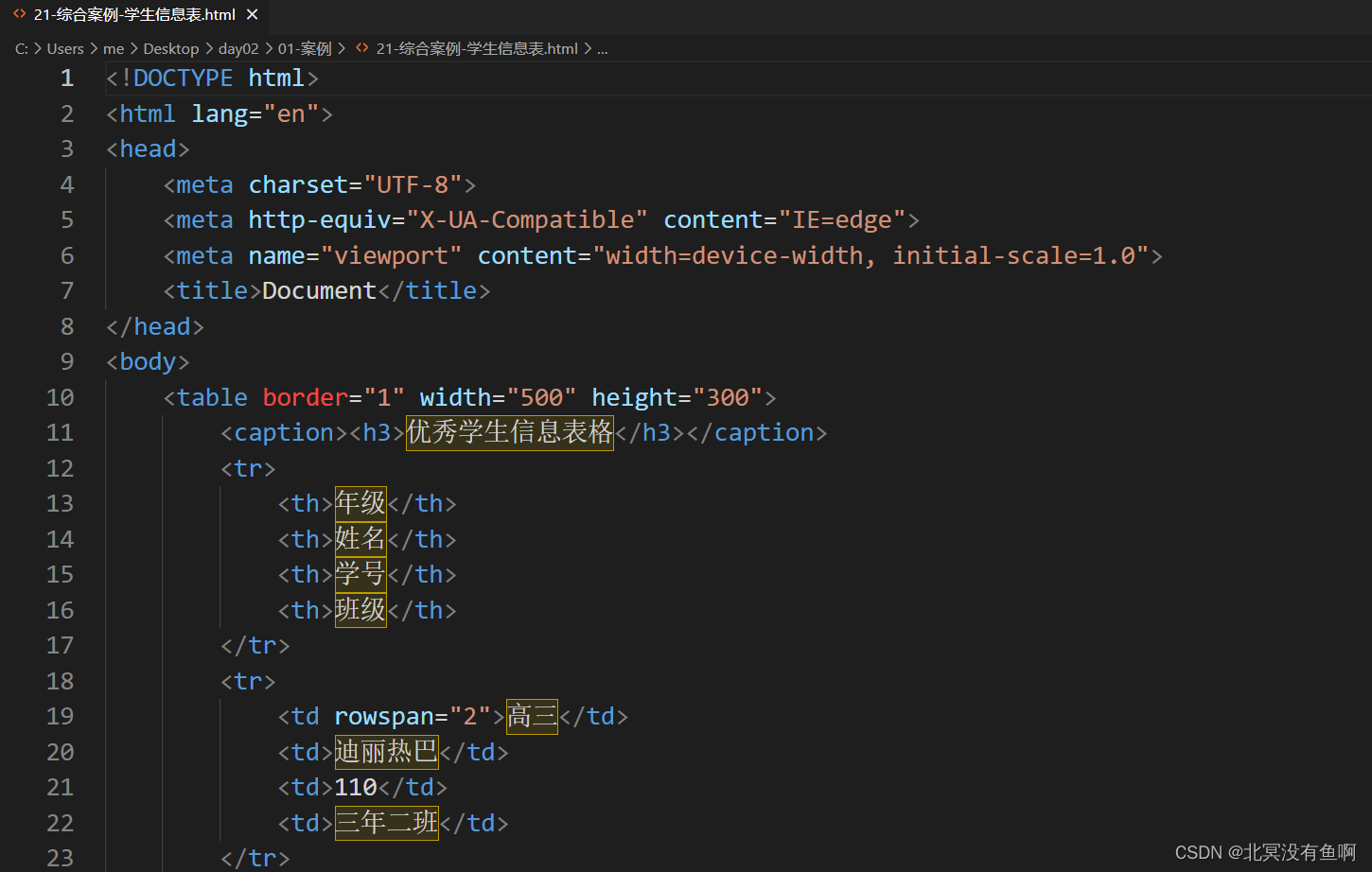Image resolution: width=1372 pixels, height=872 pixels.
Task: Click the word 迪丽热巴 on line 20
Action: (385, 751)
